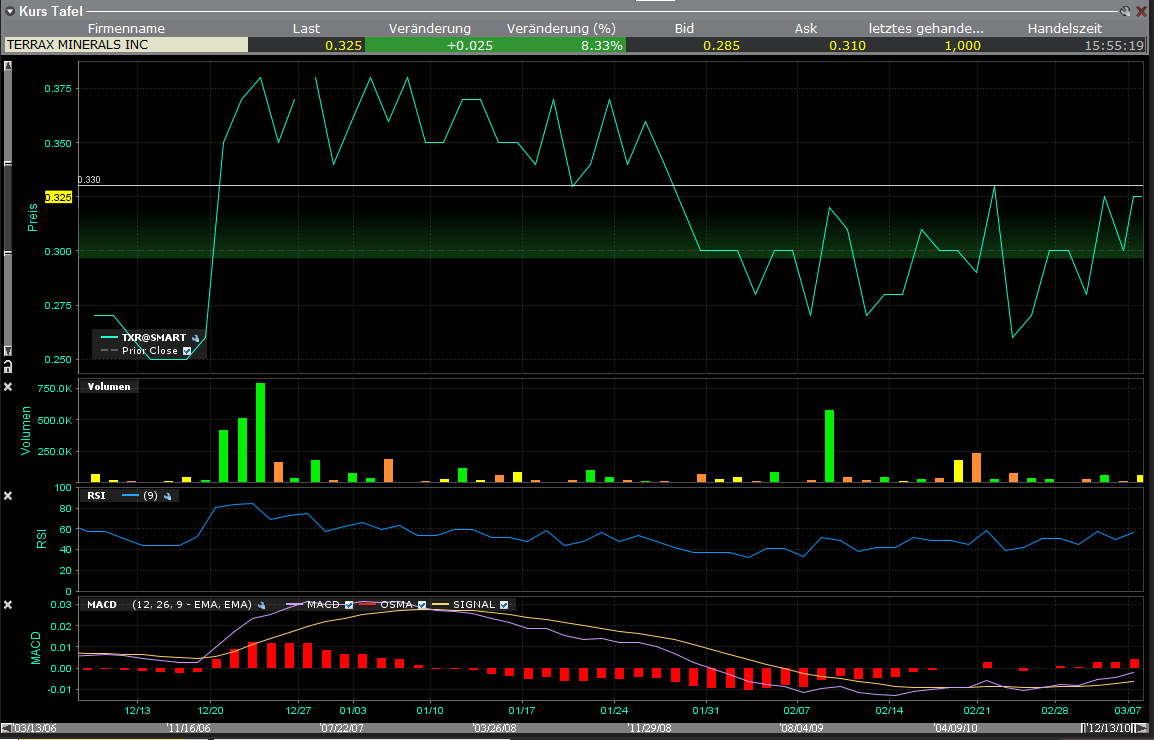Click the lock icon beneath the price axis scrollbar
The height and width of the screenshot is (740, 1154).
coord(8,368)
